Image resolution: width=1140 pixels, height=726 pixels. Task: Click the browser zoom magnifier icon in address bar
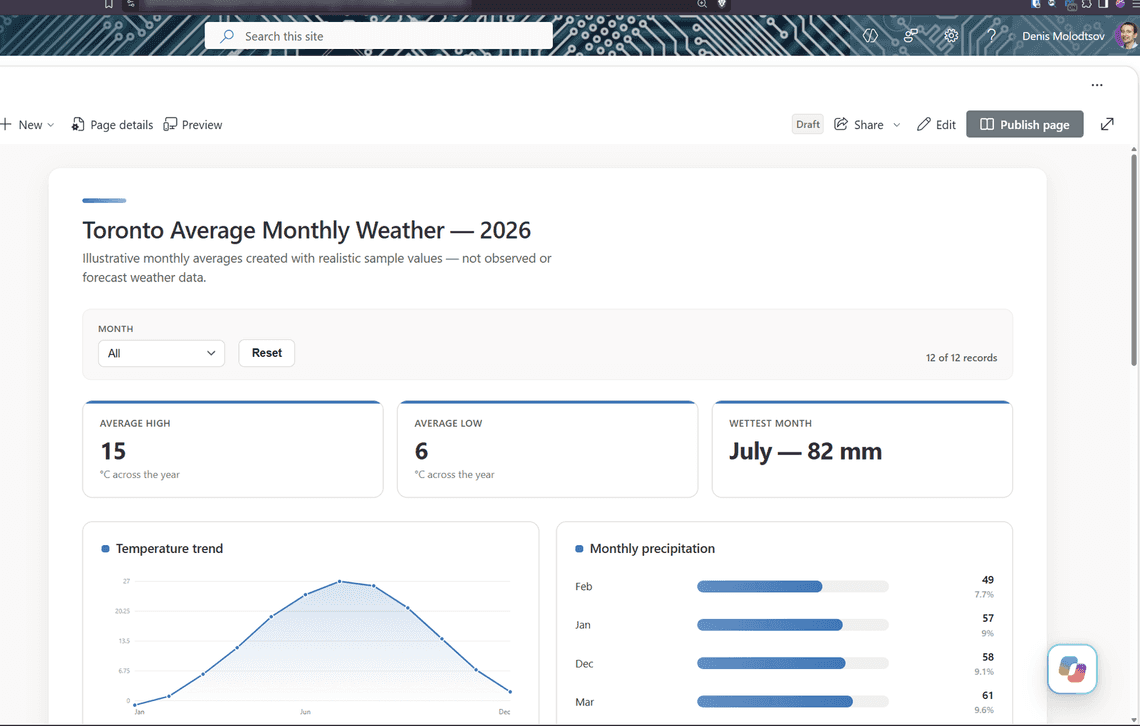click(x=702, y=4)
